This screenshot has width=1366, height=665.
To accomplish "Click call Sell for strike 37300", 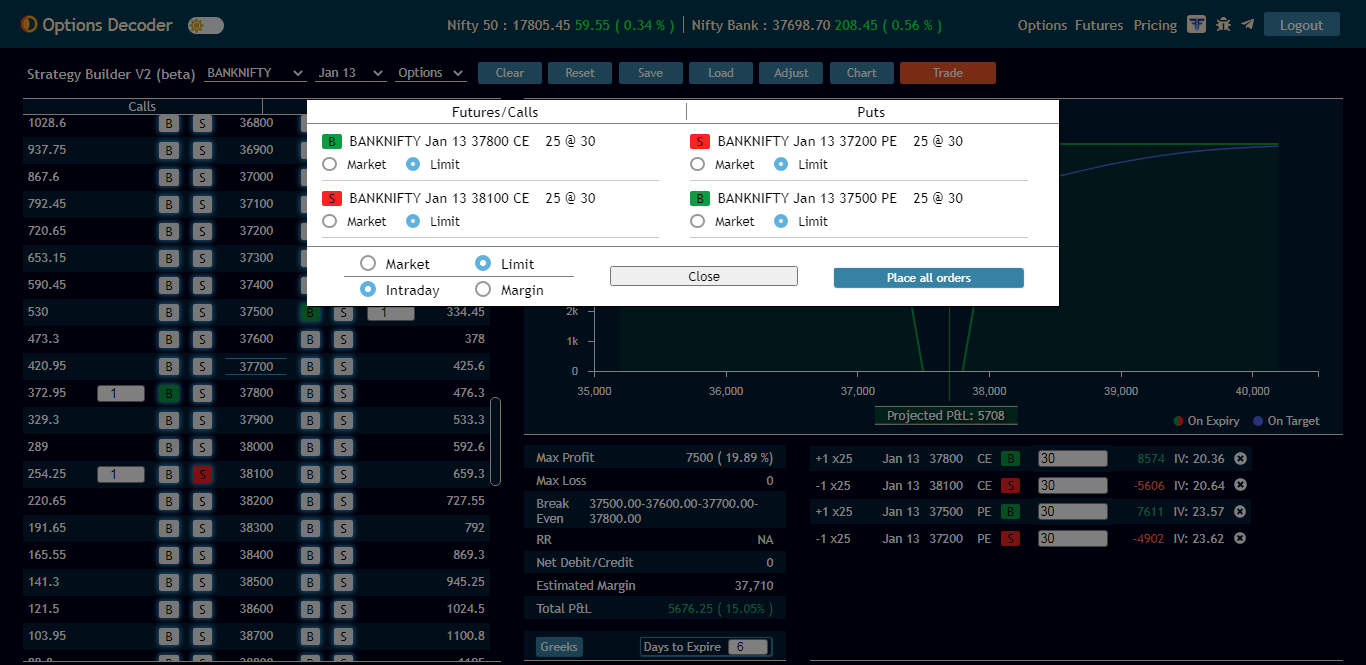I will (202, 258).
